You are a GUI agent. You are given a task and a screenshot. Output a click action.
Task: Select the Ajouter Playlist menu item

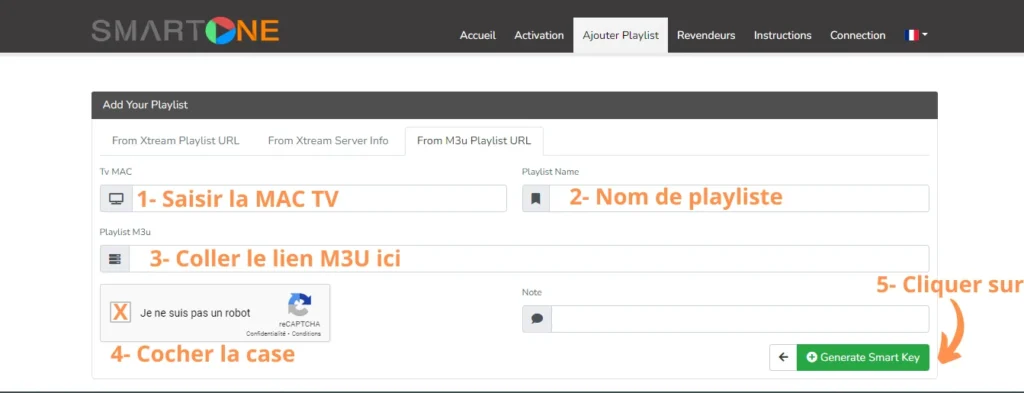[620, 35]
